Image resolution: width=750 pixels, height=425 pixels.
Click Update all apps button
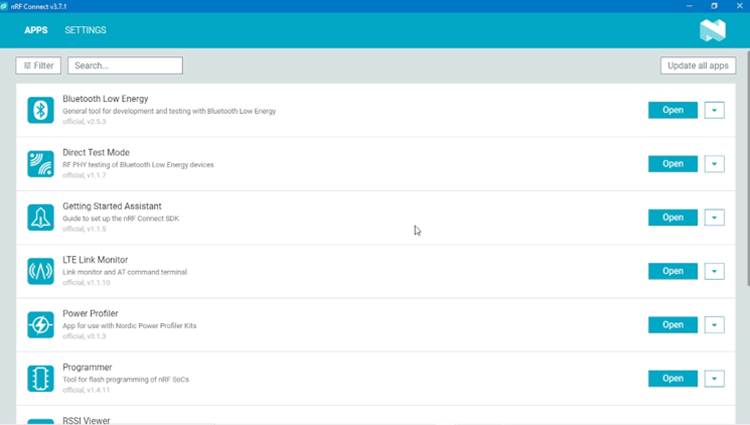pos(698,65)
